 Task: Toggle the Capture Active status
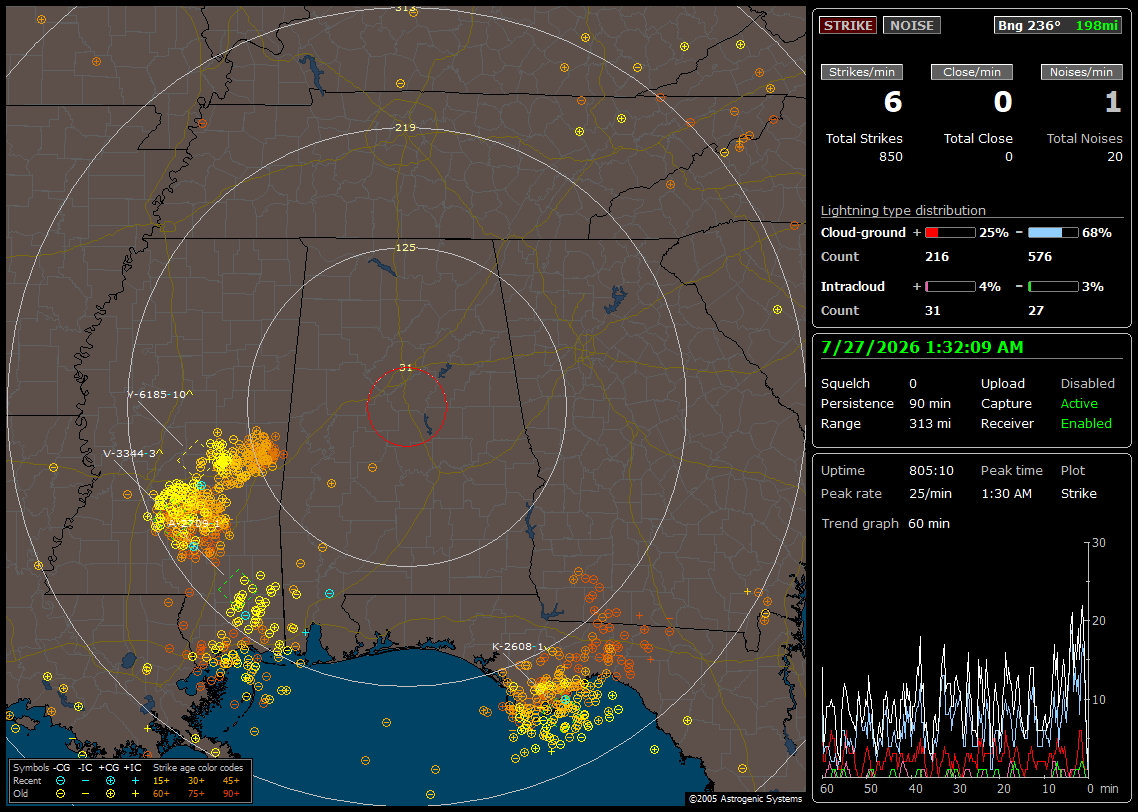[1078, 403]
